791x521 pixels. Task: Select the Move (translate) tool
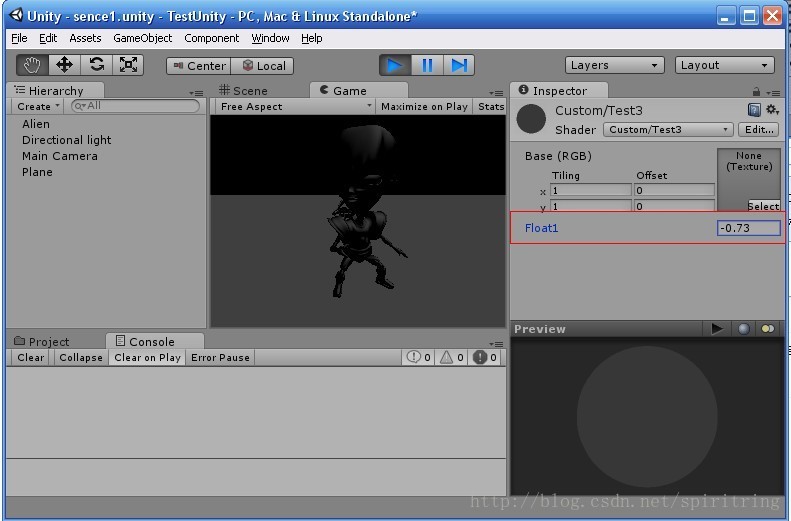(x=64, y=65)
